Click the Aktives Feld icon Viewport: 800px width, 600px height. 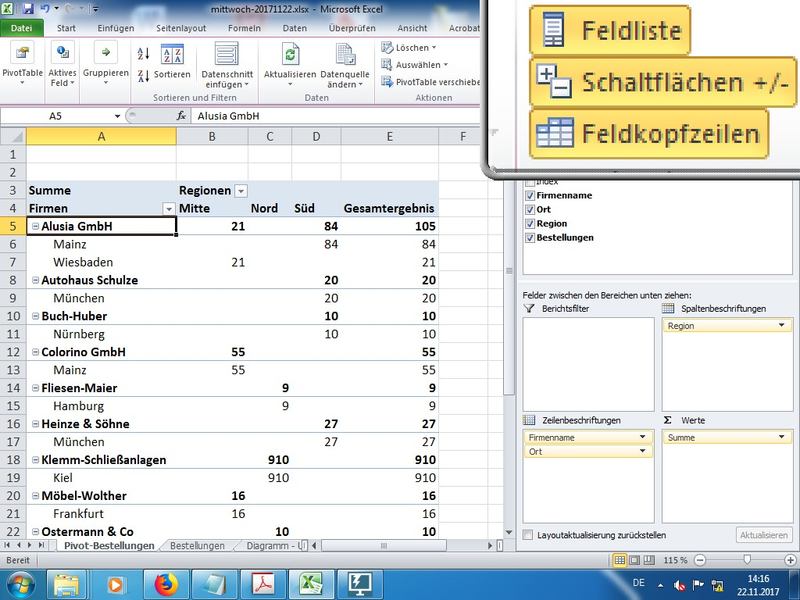point(62,54)
